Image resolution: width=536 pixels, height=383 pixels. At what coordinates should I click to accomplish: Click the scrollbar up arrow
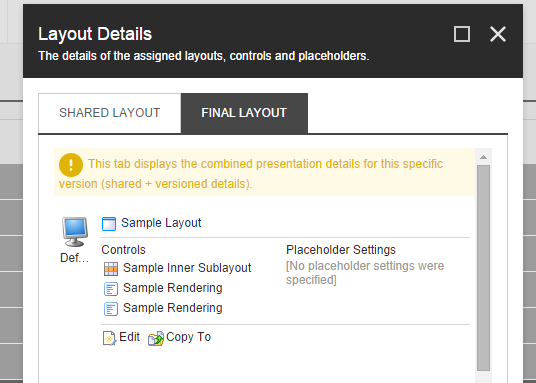pyautogui.click(x=483, y=157)
